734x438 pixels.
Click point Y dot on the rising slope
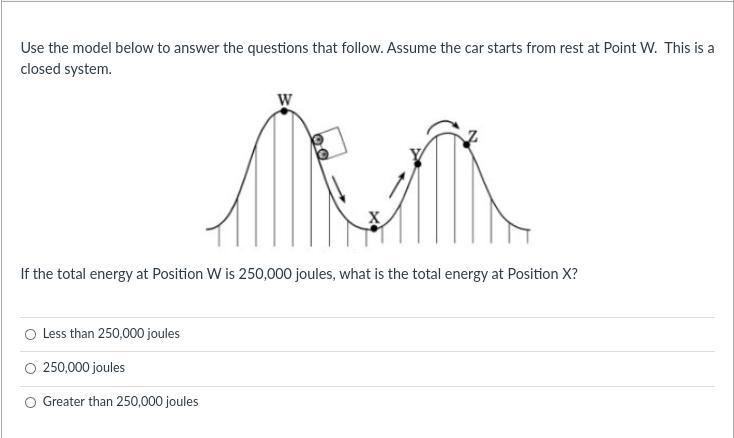coord(417,162)
